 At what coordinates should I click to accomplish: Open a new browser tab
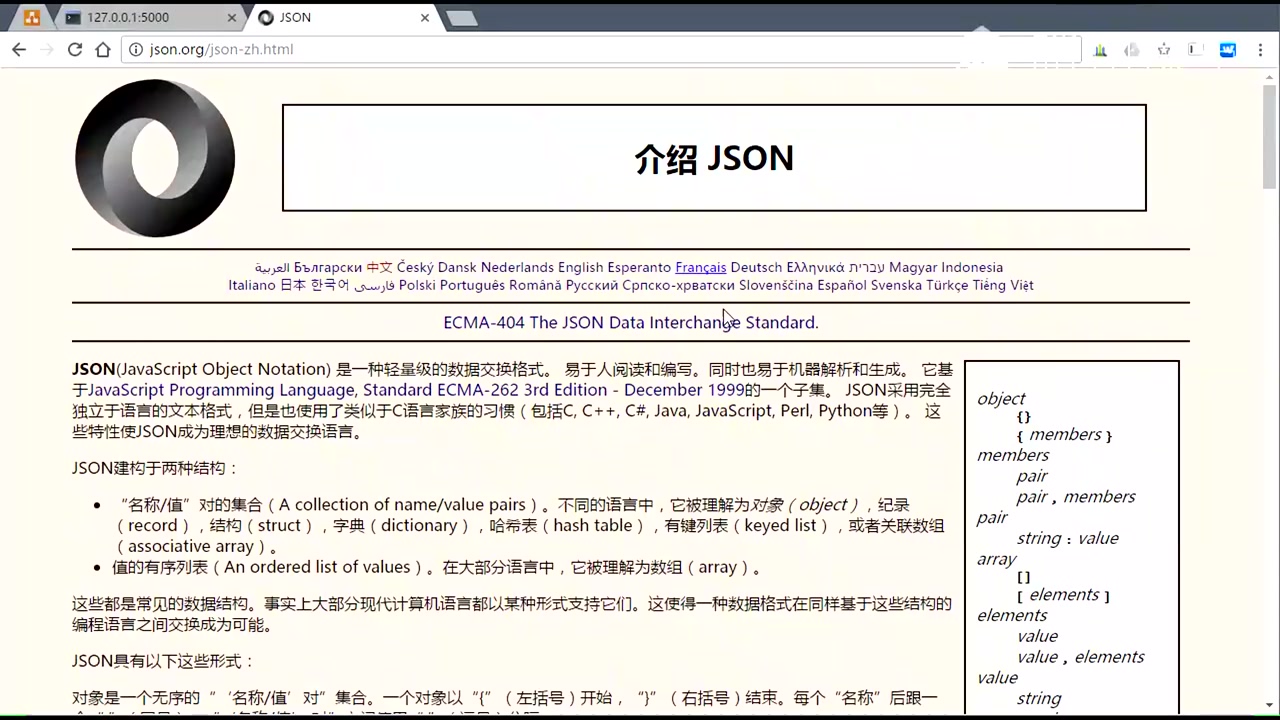[x=461, y=16]
